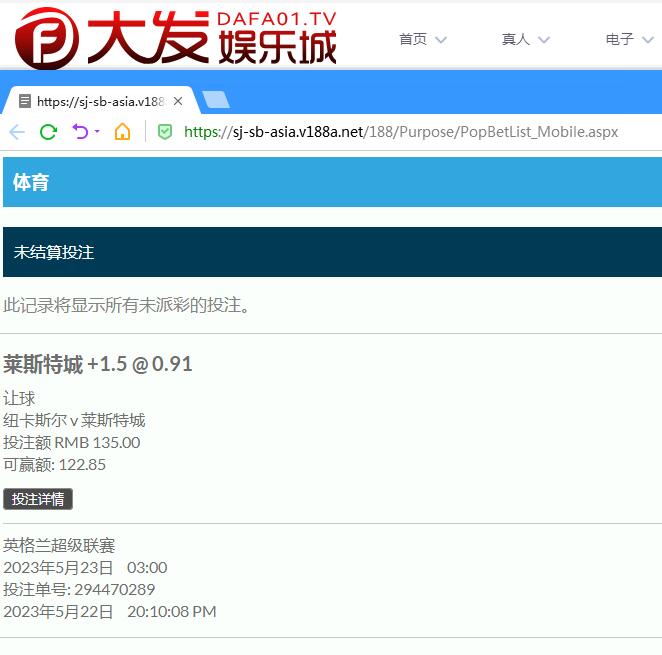Click the 体育 header bar
662x655 pixels.
332,182
